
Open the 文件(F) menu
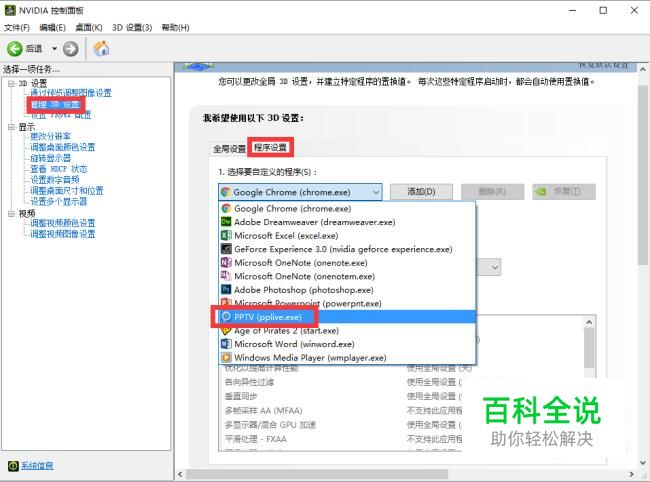pyautogui.click(x=17, y=28)
